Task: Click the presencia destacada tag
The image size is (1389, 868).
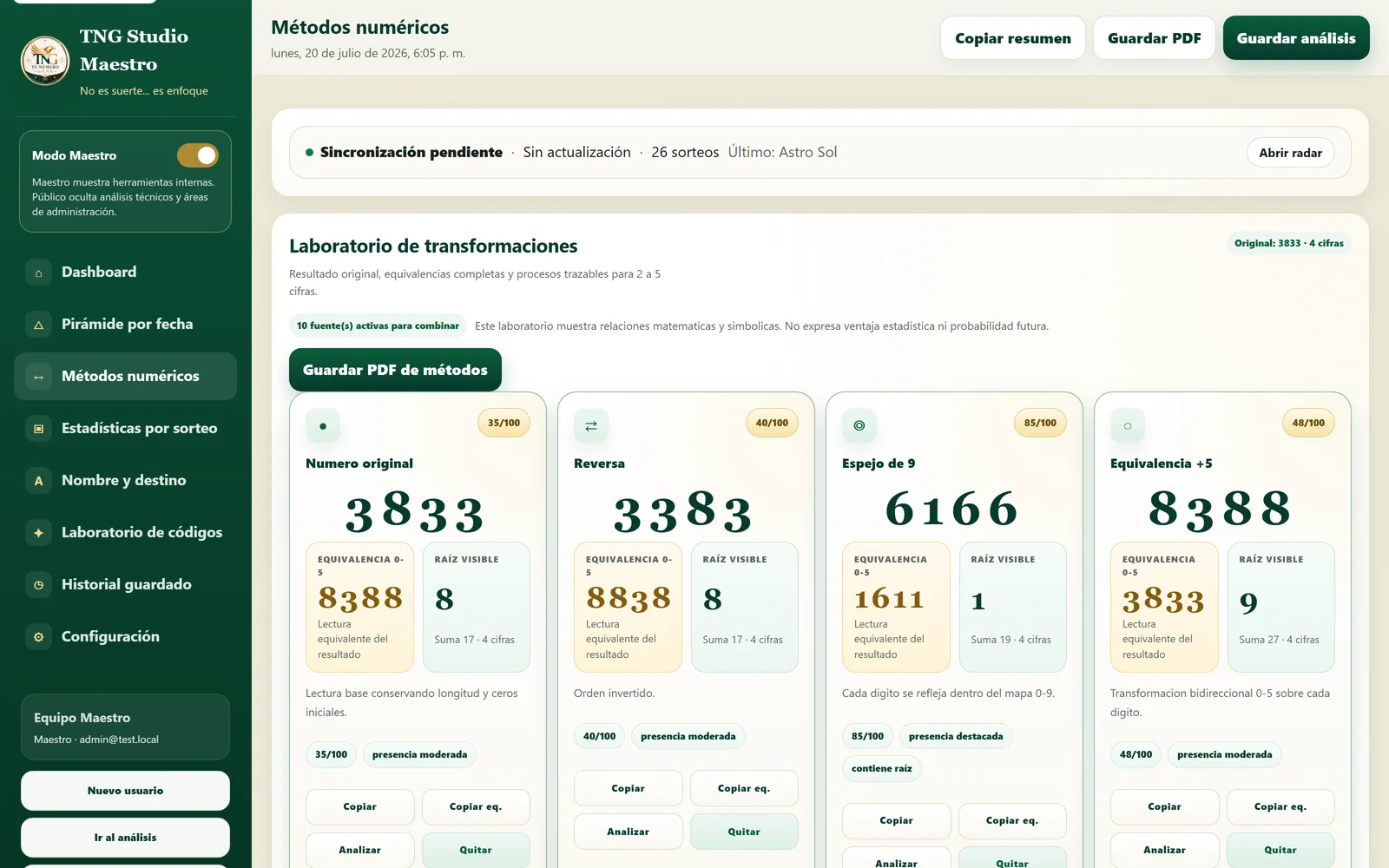Action: (956, 737)
